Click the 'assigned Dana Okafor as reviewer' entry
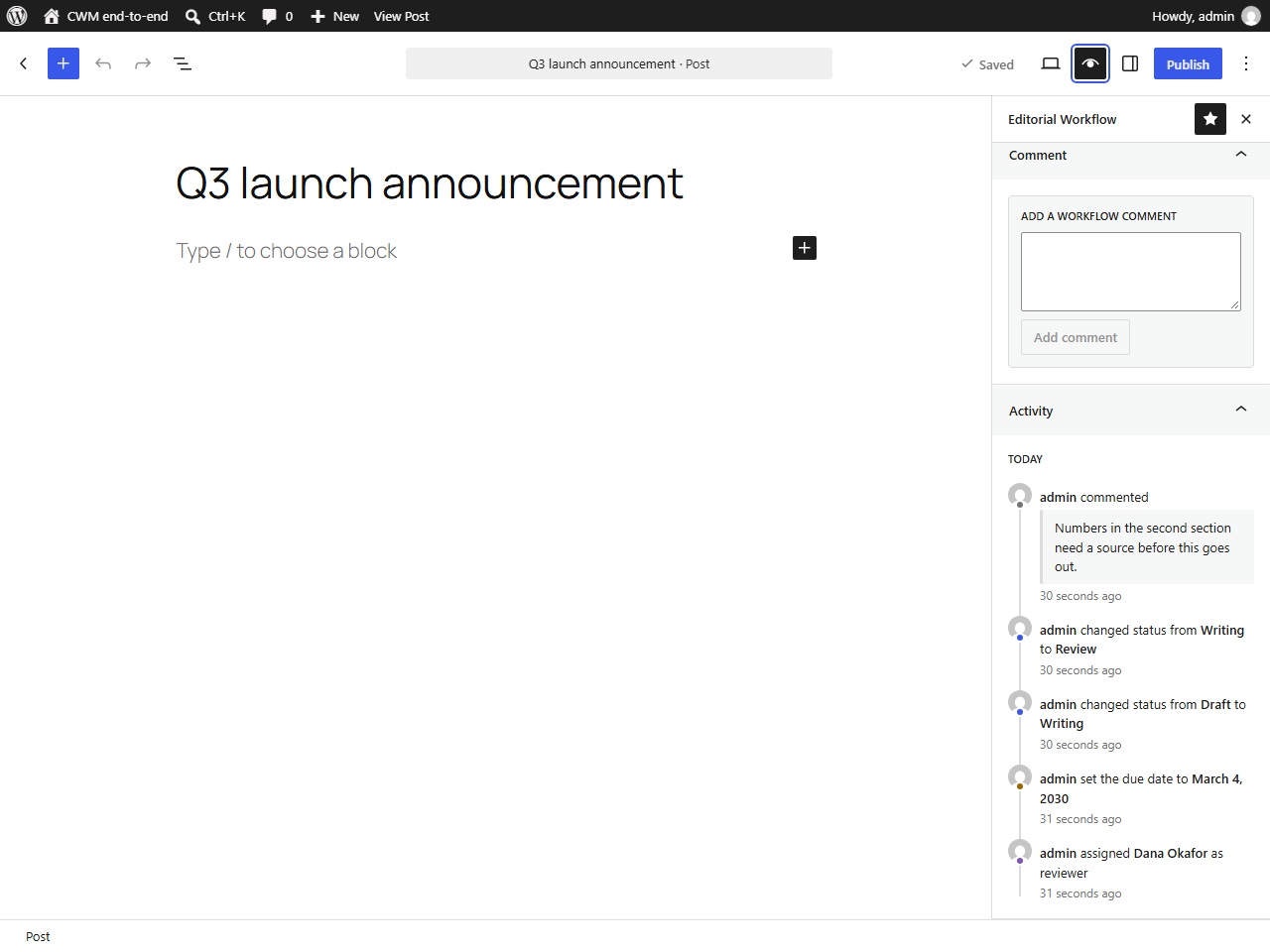 pos(1131,863)
